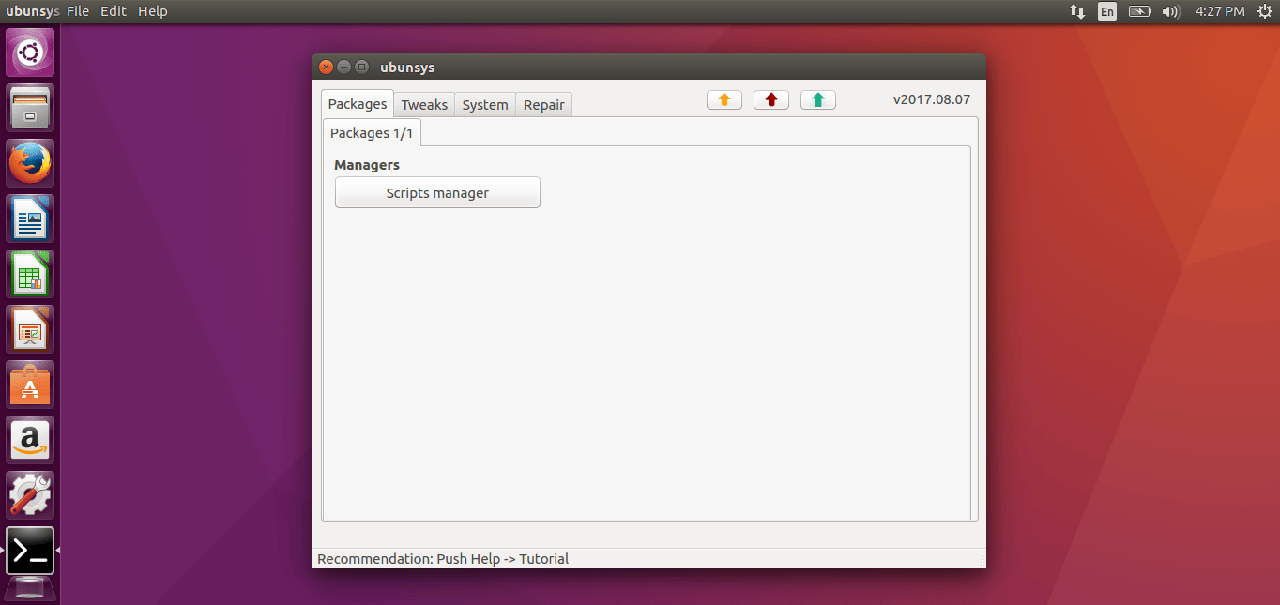Switch to the Terminal in the launcher

pyautogui.click(x=30, y=550)
